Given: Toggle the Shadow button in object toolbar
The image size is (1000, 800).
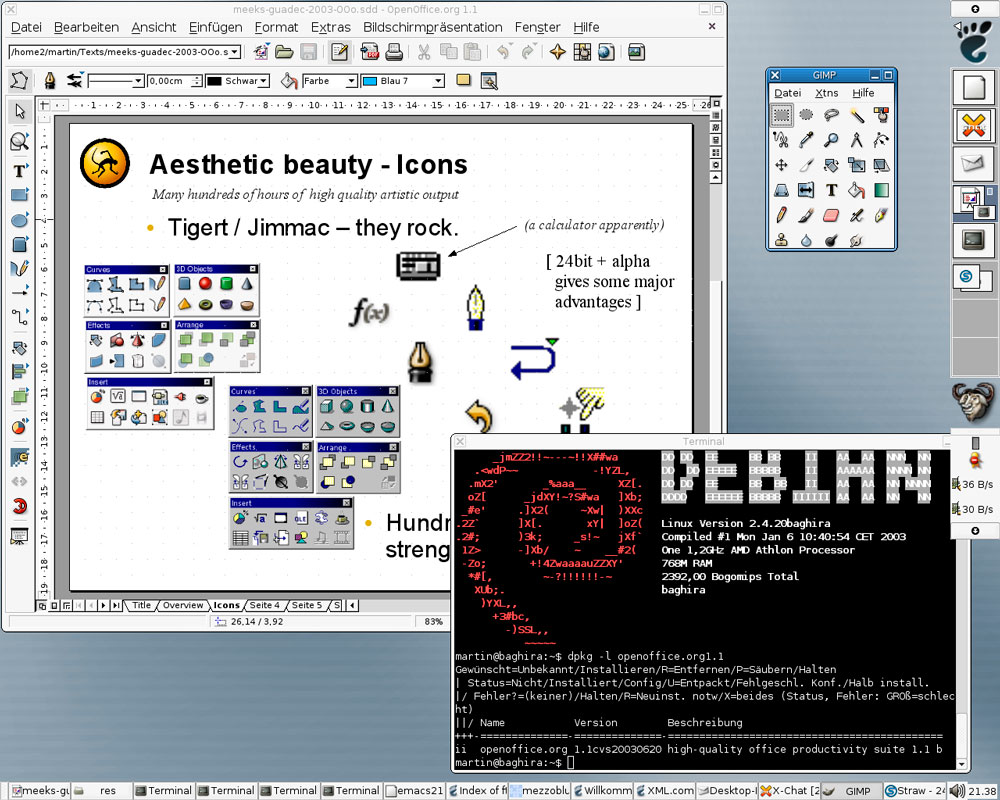Looking at the screenshot, I should (463, 81).
